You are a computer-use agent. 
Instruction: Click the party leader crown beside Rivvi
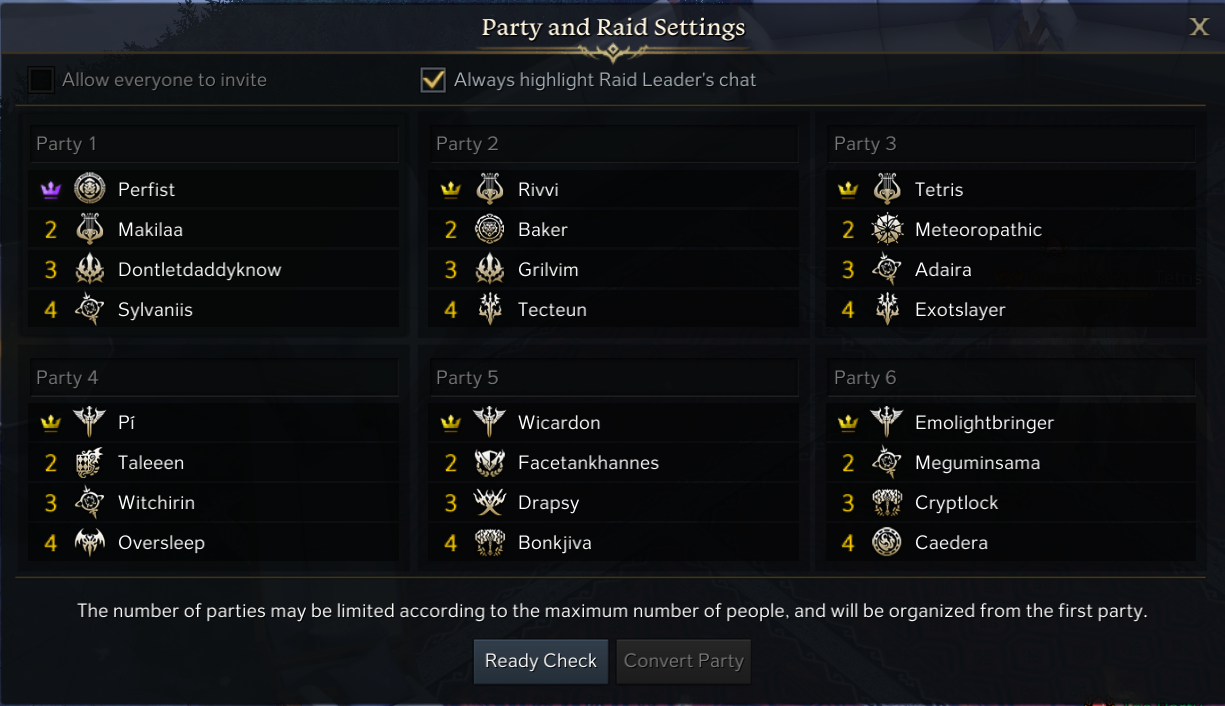(451, 190)
